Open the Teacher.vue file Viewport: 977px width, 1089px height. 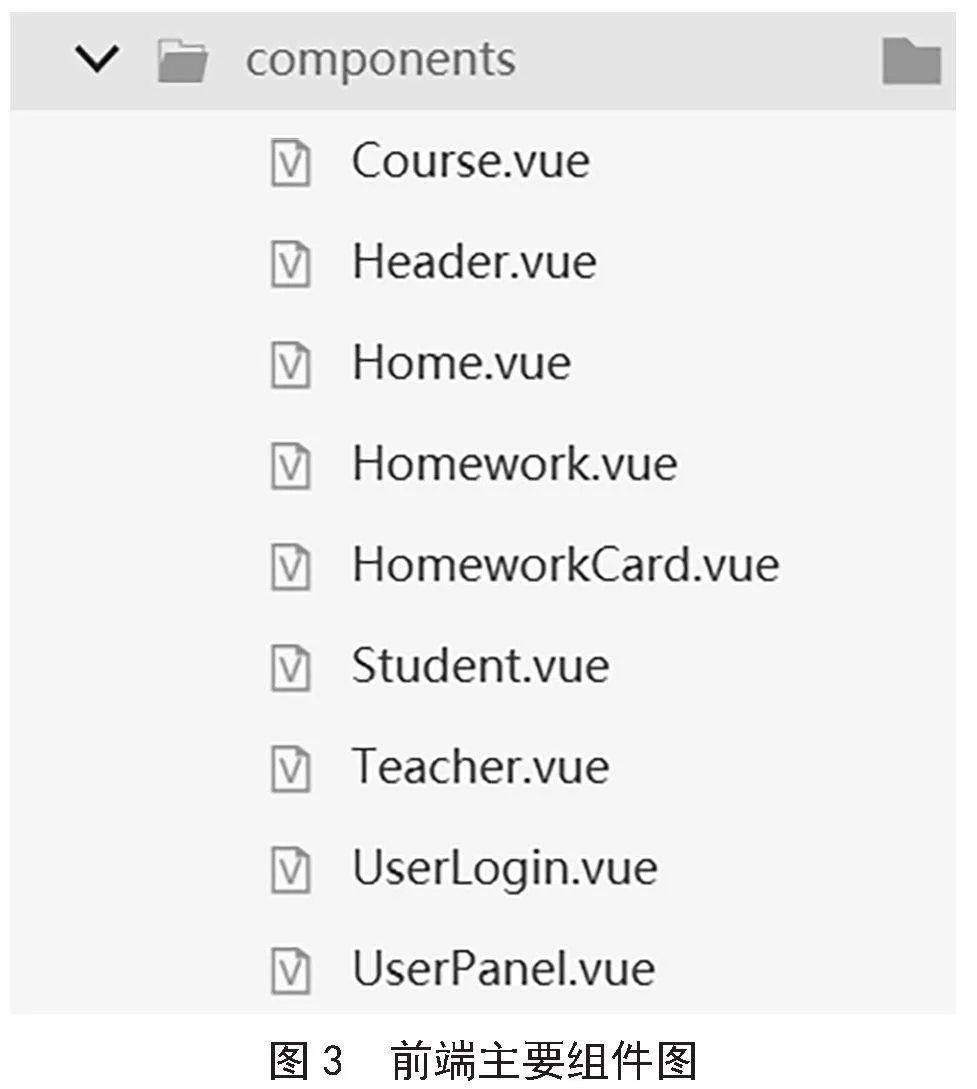click(481, 767)
